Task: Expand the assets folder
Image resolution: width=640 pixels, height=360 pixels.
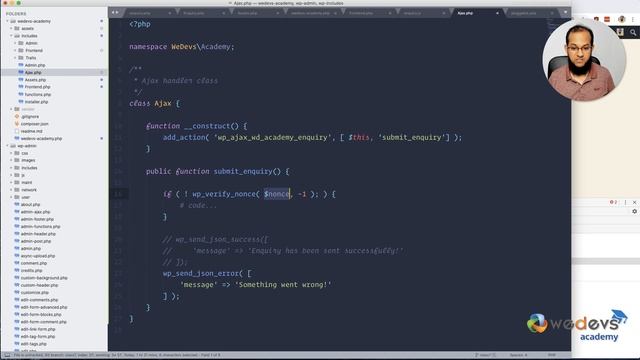Action: coord(11,29)
